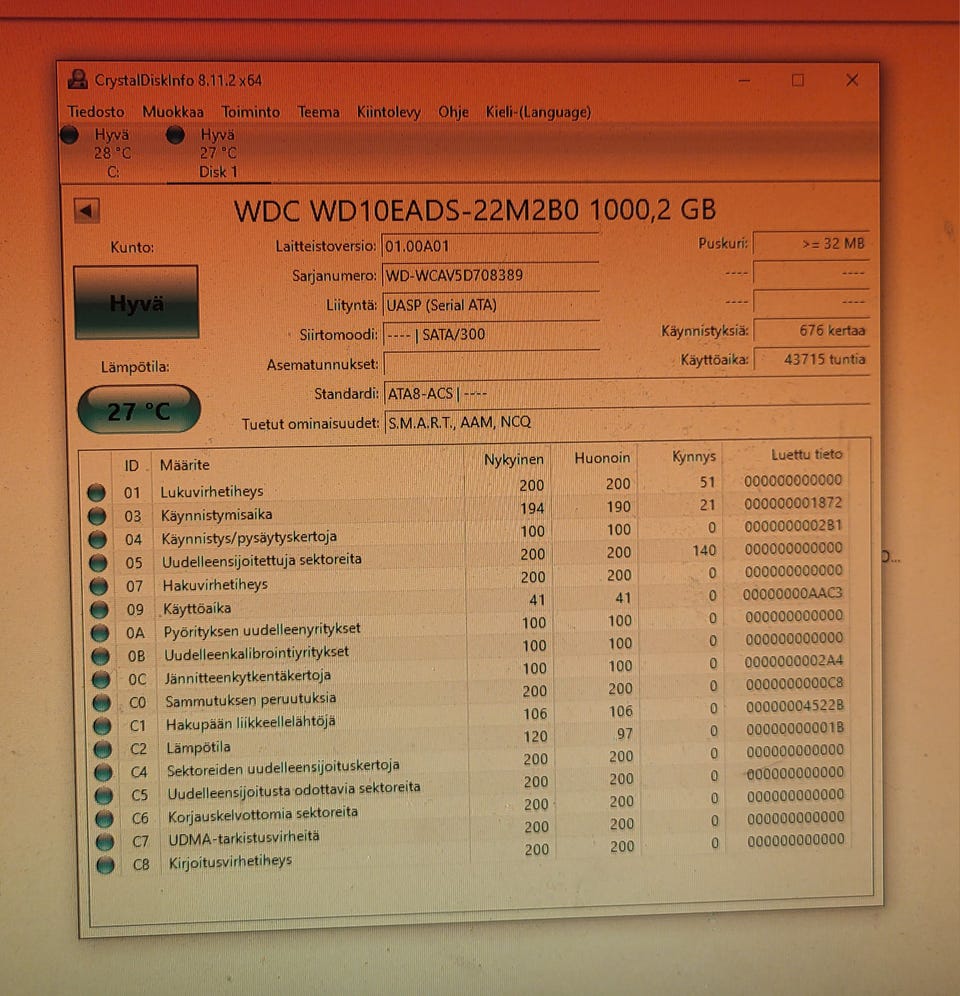This screenshot has width=960, height=996.
Task: Select the Sammutuksen peruutuksia attribute name
Action: point(250,699)
